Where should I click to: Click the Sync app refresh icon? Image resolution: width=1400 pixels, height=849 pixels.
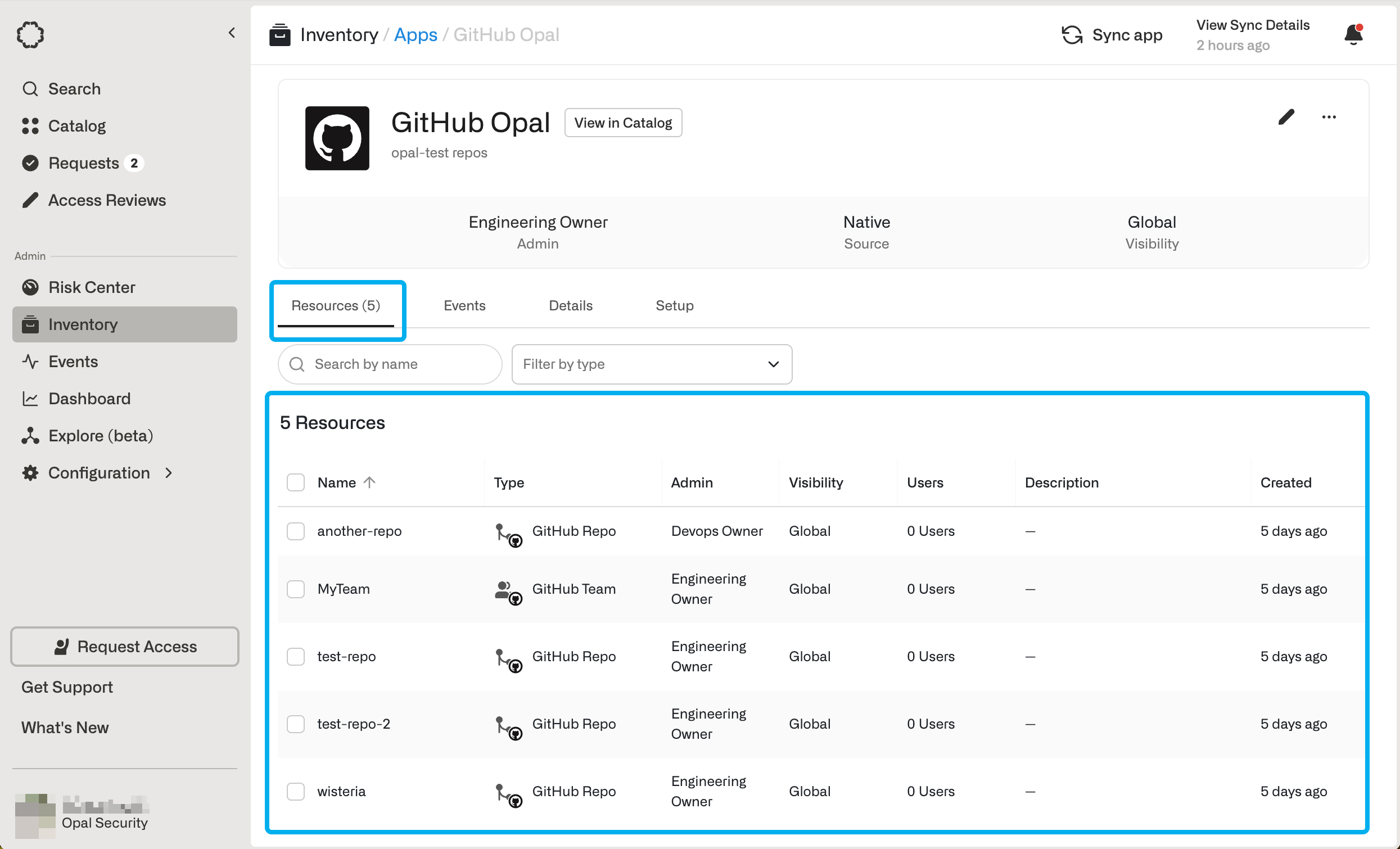pyautogui.click(x=1072, y=35)
